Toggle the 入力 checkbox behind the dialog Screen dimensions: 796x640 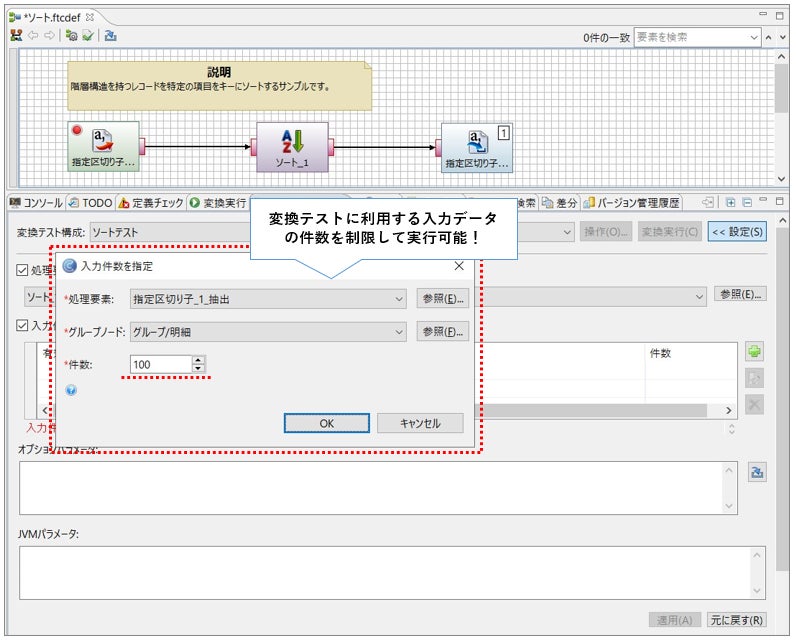tap(22, 325)
